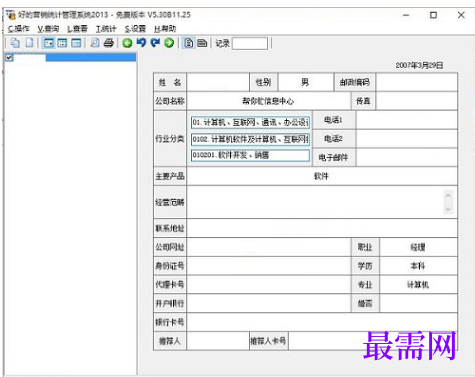Click inside the 经营范畴 text area
This screenshot has width=475, height=377.
click(315, 202)
